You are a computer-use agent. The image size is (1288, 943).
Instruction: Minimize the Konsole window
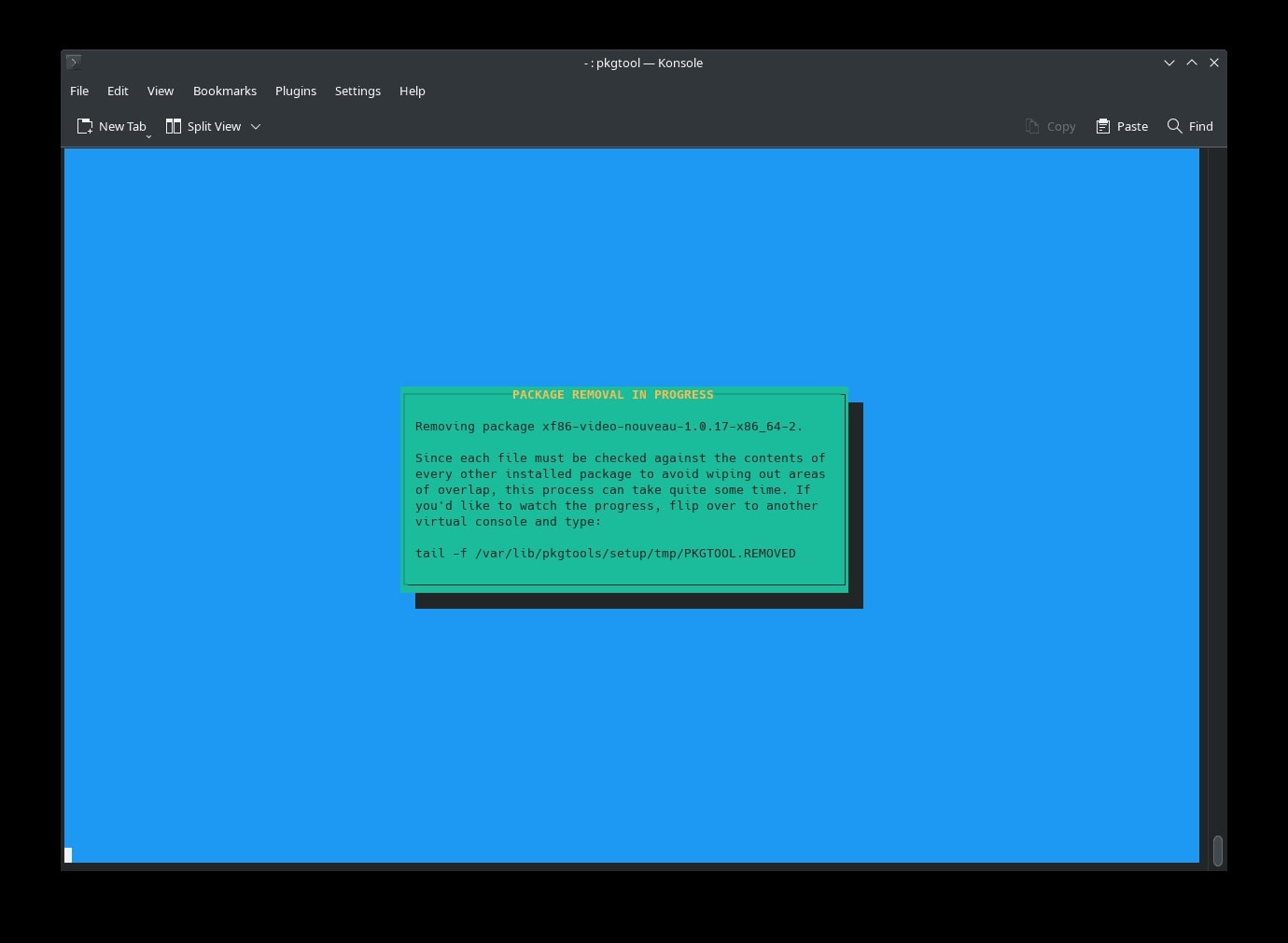[1169, 63]
